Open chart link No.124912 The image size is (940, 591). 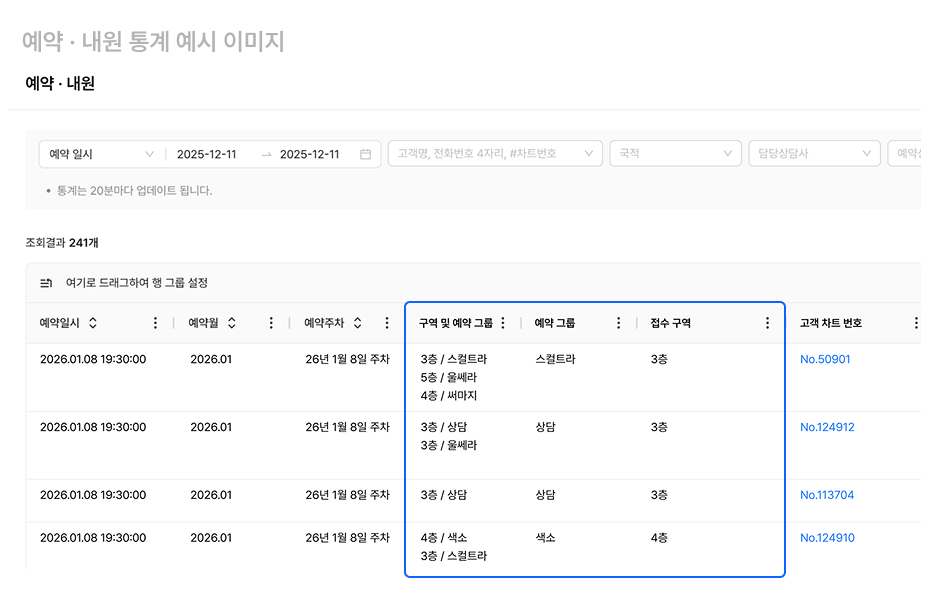click(827, 427)
